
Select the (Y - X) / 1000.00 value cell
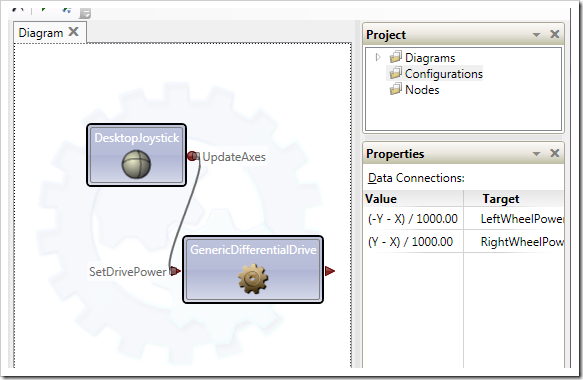coord(413,242)
